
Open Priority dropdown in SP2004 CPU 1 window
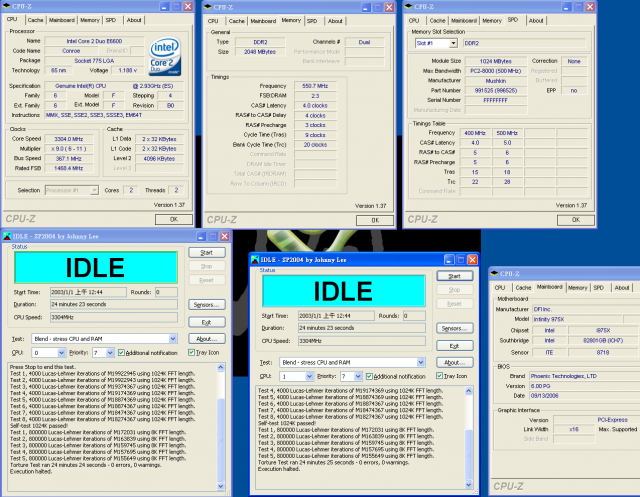pos(358,376)
